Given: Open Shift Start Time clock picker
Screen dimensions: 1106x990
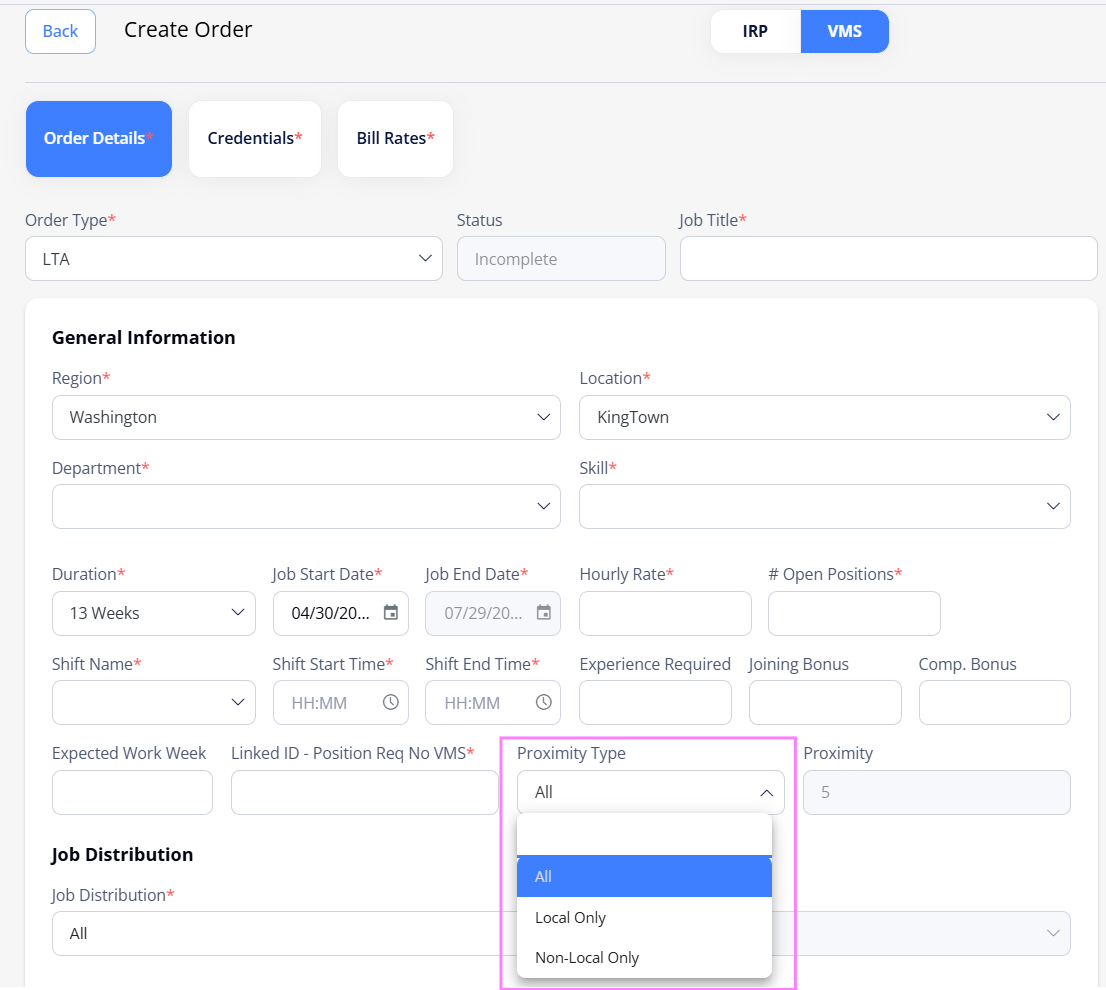Looking at the screenshot, I should [x=390, y=702].
